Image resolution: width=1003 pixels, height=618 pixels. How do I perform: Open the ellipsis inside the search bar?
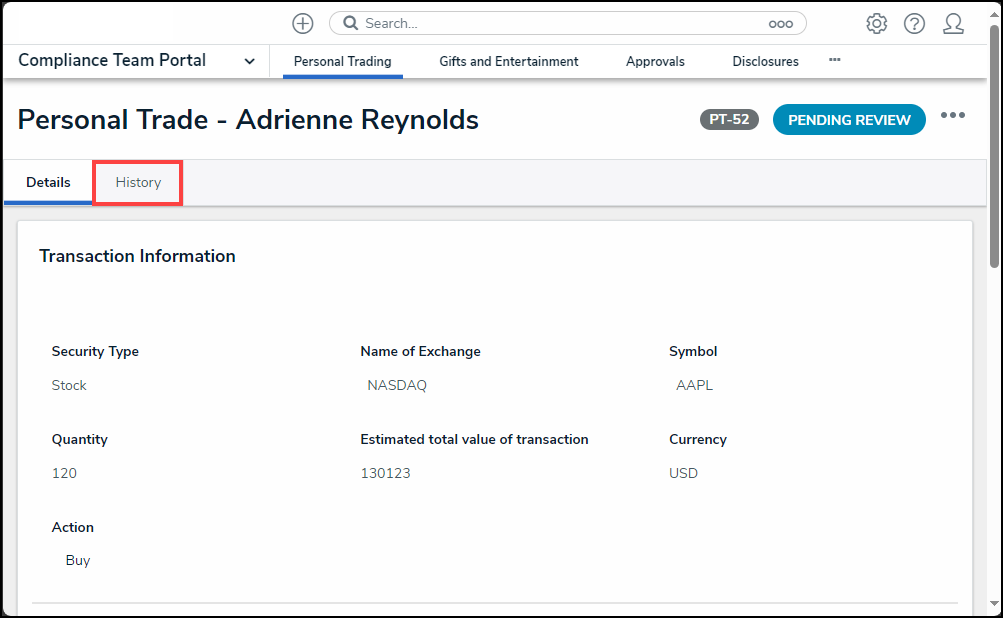780,24
